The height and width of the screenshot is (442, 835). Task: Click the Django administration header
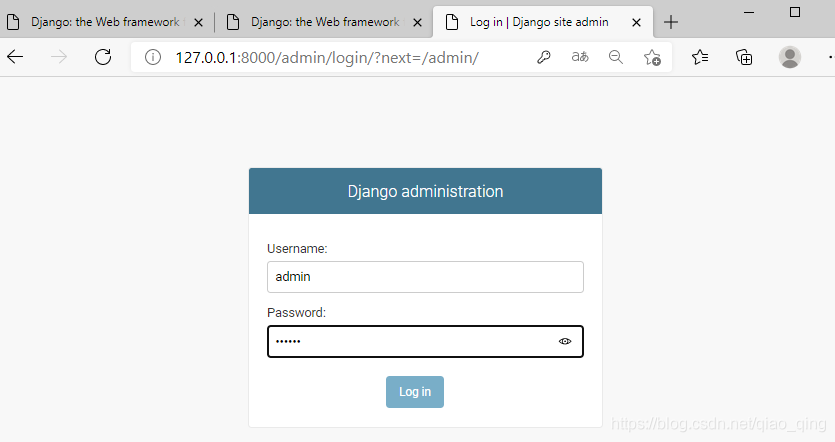425,191
